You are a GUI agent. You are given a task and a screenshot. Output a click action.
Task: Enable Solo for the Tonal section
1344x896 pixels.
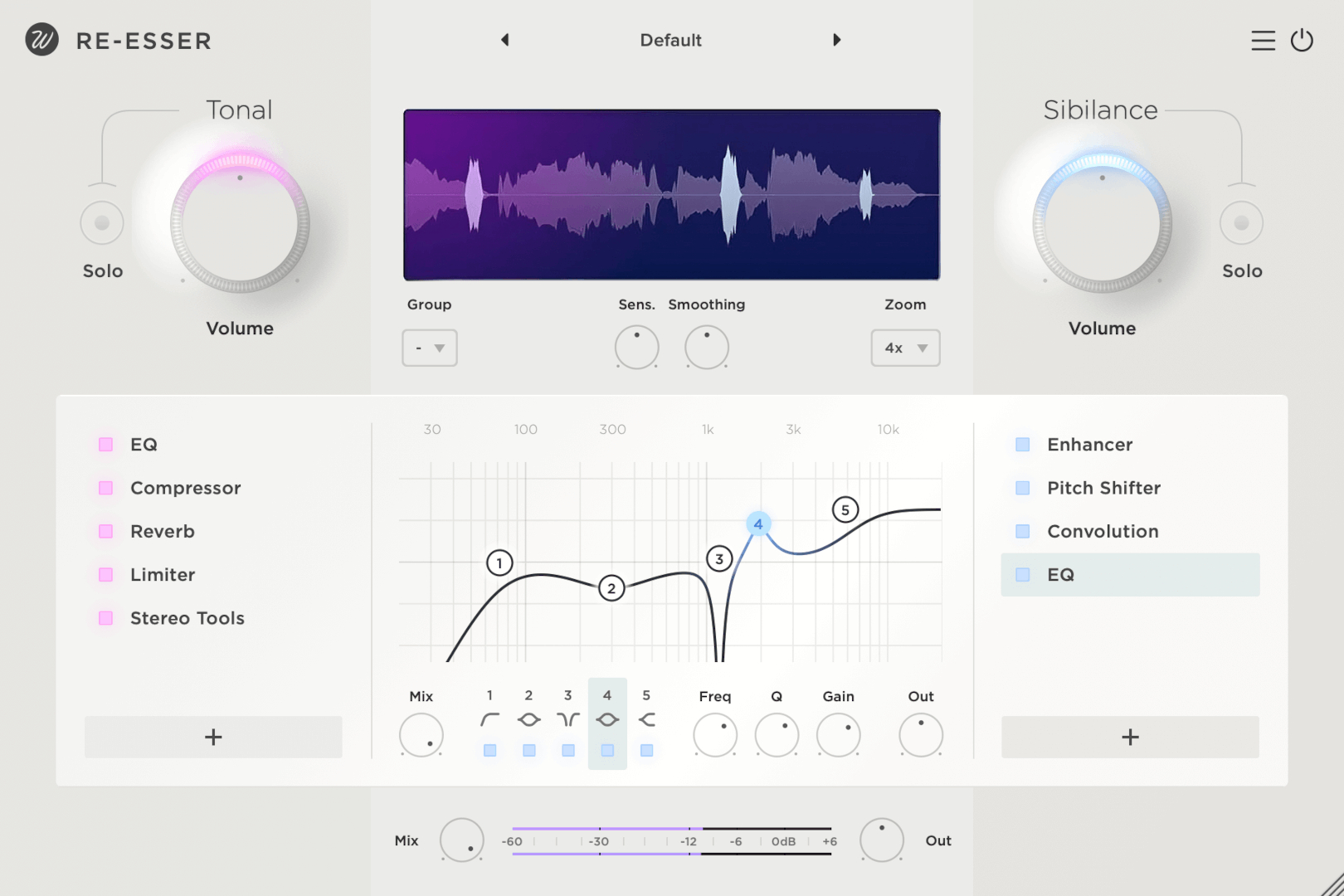pos(101,222)
